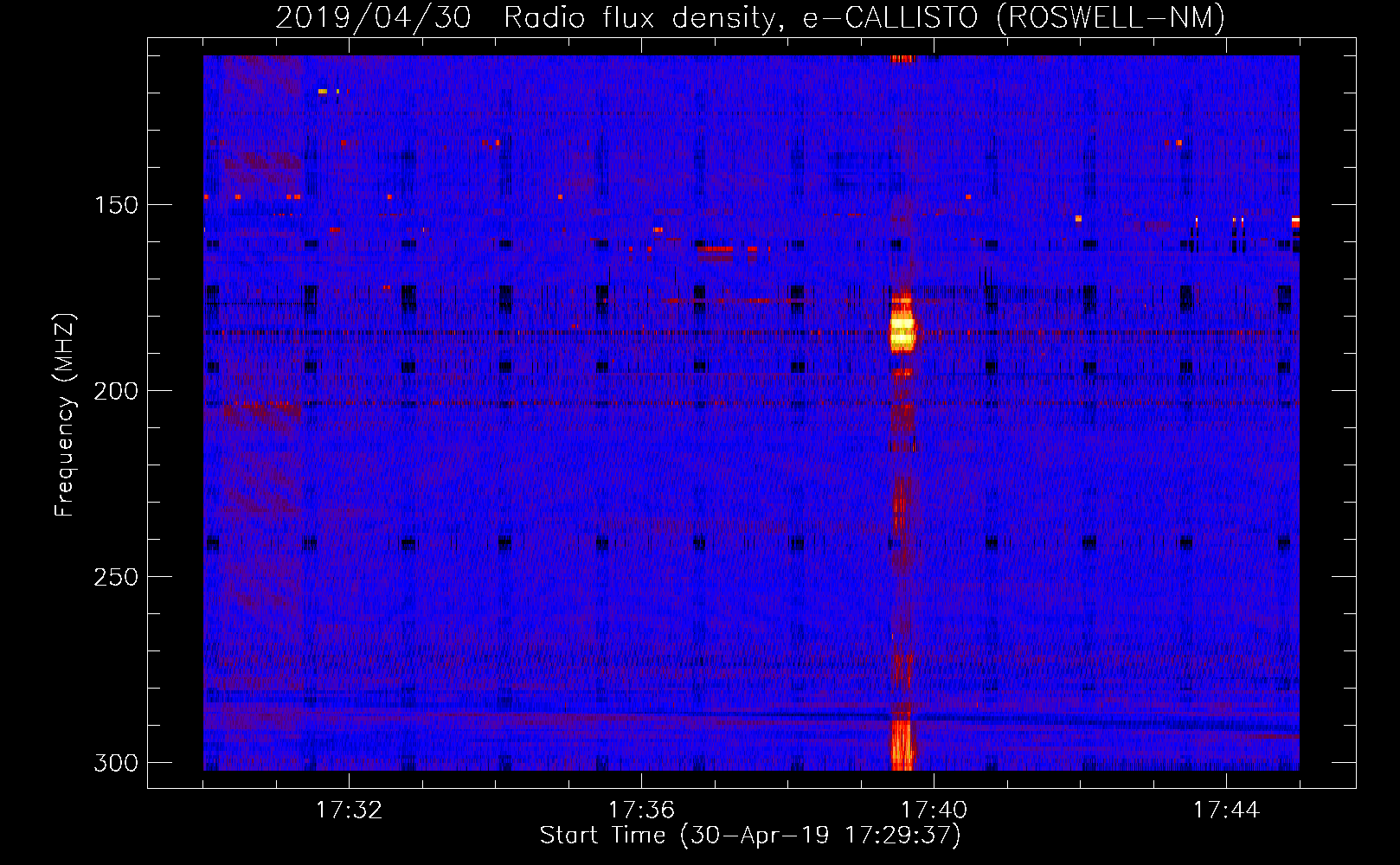This screenshot has width=1400, height=865.
Task: Click the '17:44' time tick label
Action: tap(1226, 811)
